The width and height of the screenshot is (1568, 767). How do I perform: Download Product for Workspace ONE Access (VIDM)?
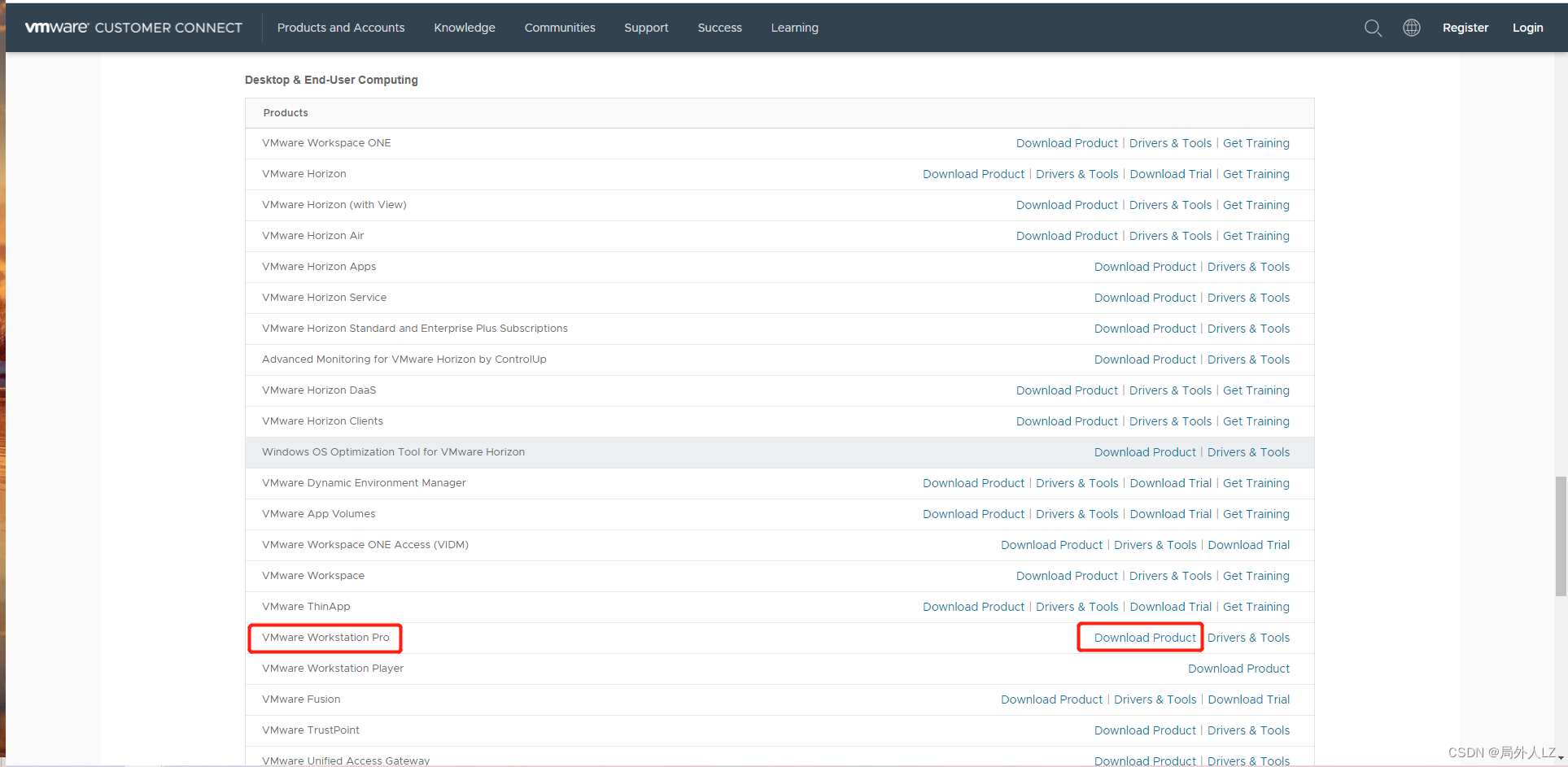point(1051,545)
